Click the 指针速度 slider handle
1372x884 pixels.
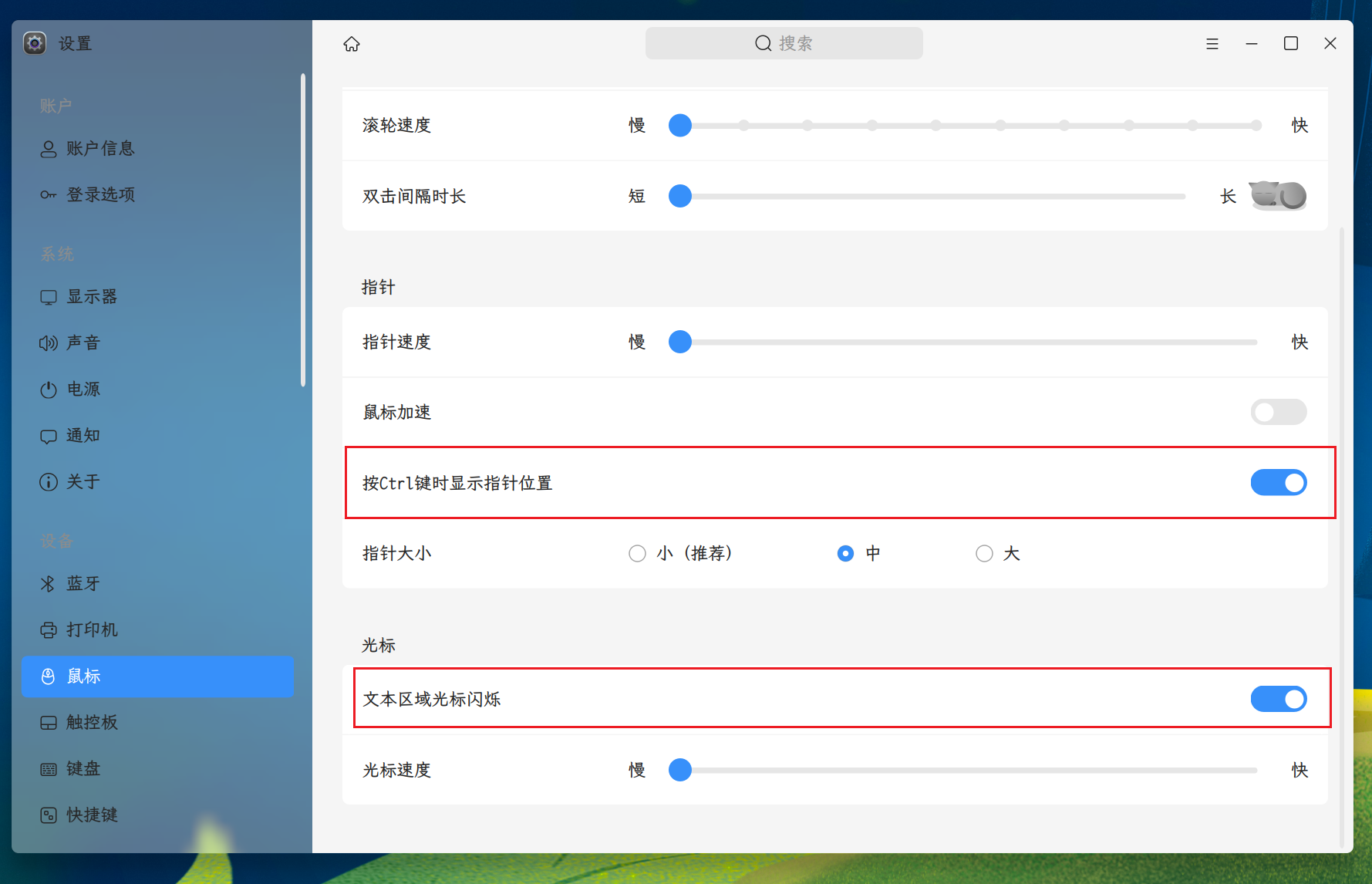click(x=680, y=342)
